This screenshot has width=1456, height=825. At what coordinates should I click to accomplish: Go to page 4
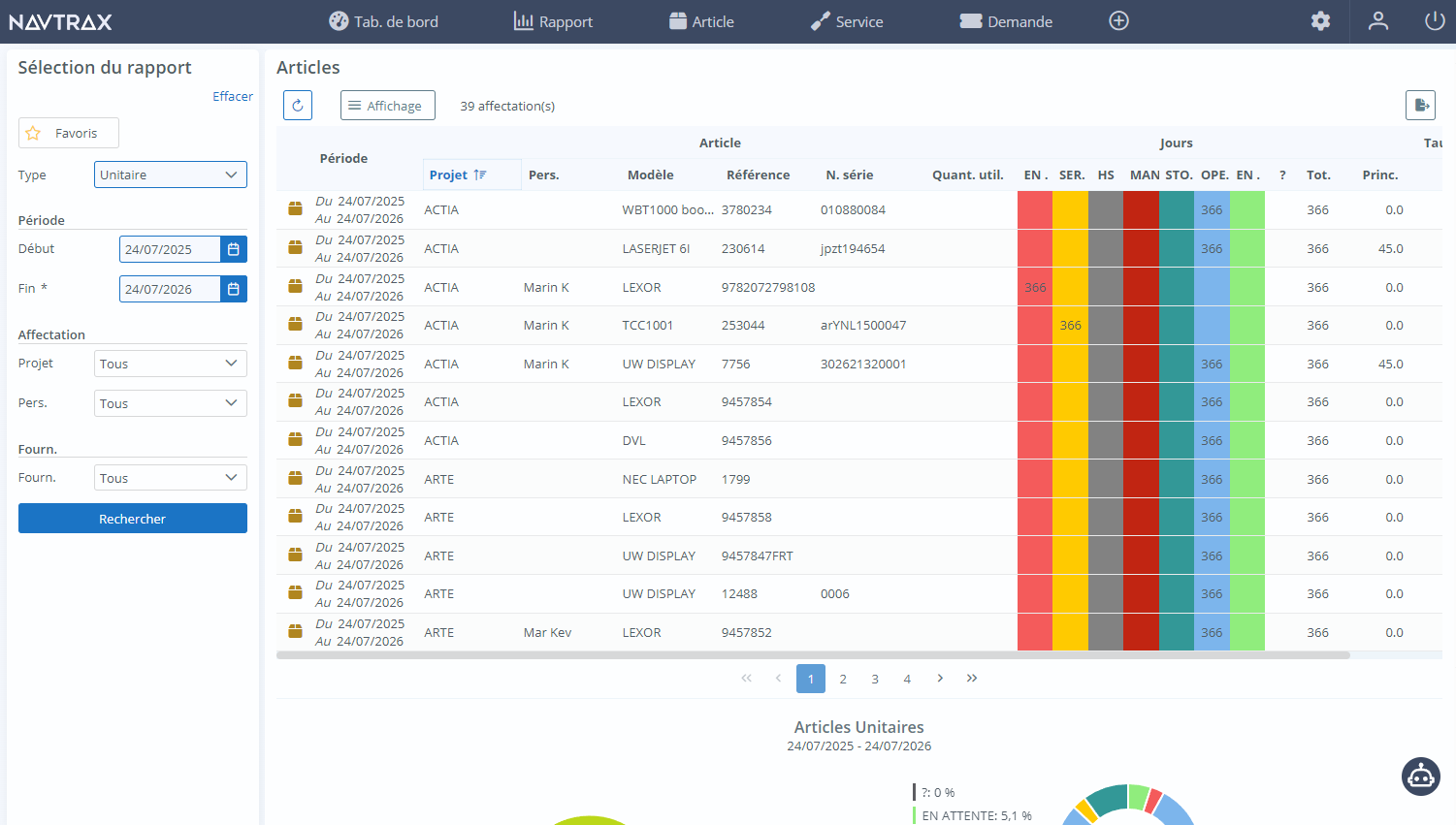point(907,679)
